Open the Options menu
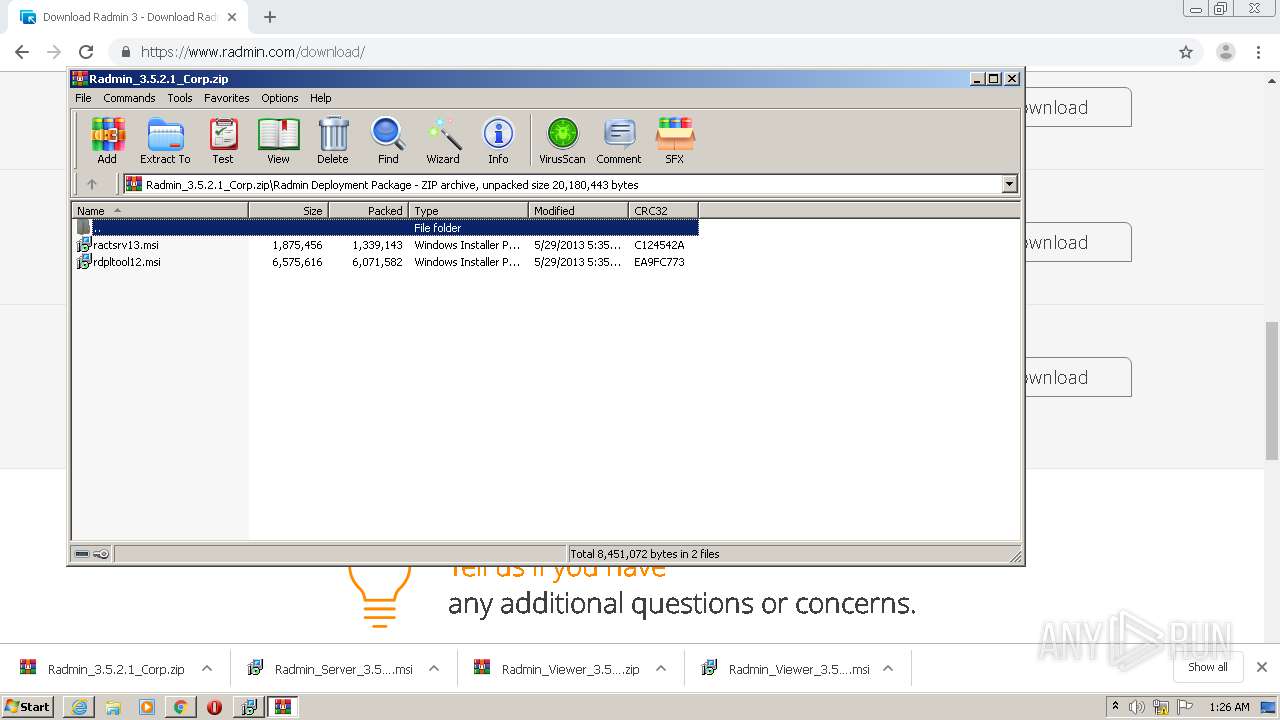This screenshot has width=1280, height=720. [280, 98]
